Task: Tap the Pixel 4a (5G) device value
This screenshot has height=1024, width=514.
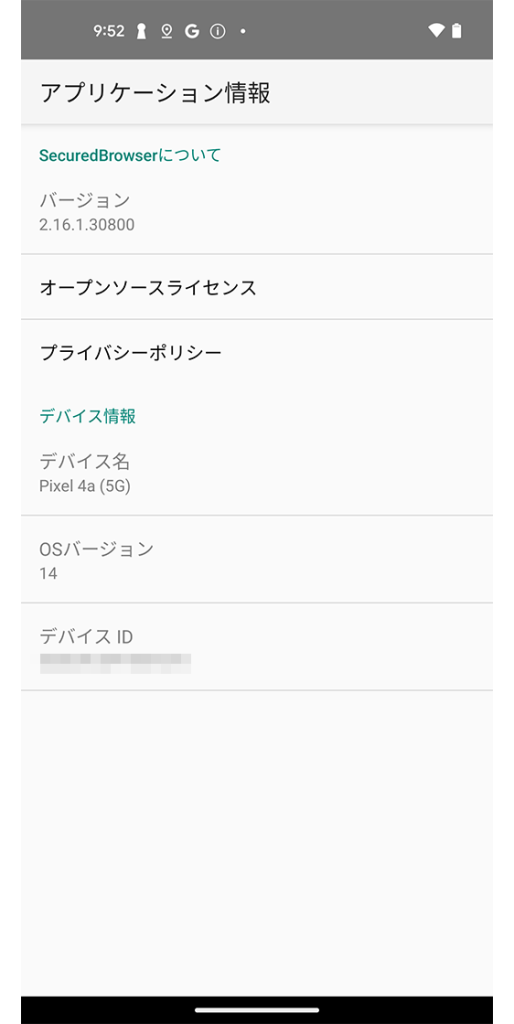Action: [85, 487]
